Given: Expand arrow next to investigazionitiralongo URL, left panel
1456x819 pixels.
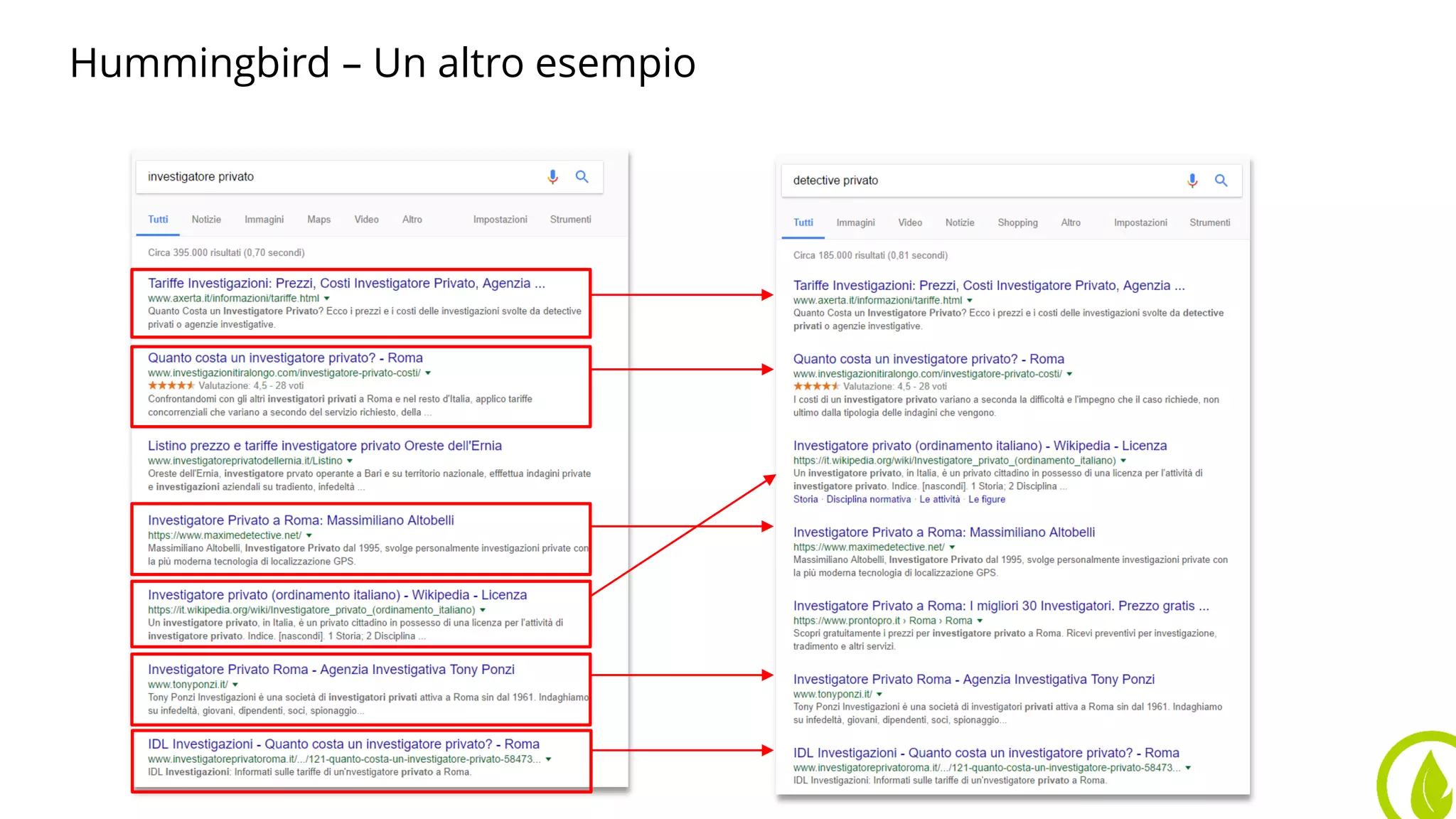Looking at the screenshot, I should click(428, 373).
